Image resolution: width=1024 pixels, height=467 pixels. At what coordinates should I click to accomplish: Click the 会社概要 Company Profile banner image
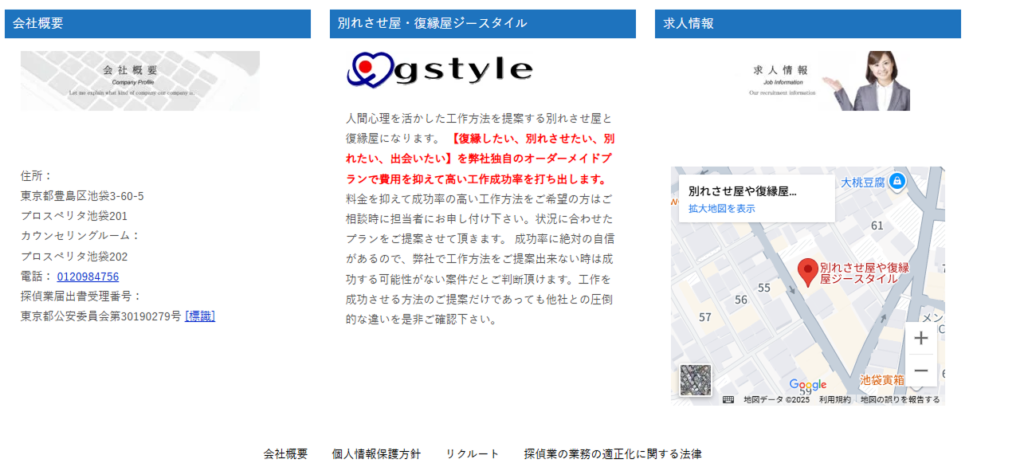coord(140,81)
